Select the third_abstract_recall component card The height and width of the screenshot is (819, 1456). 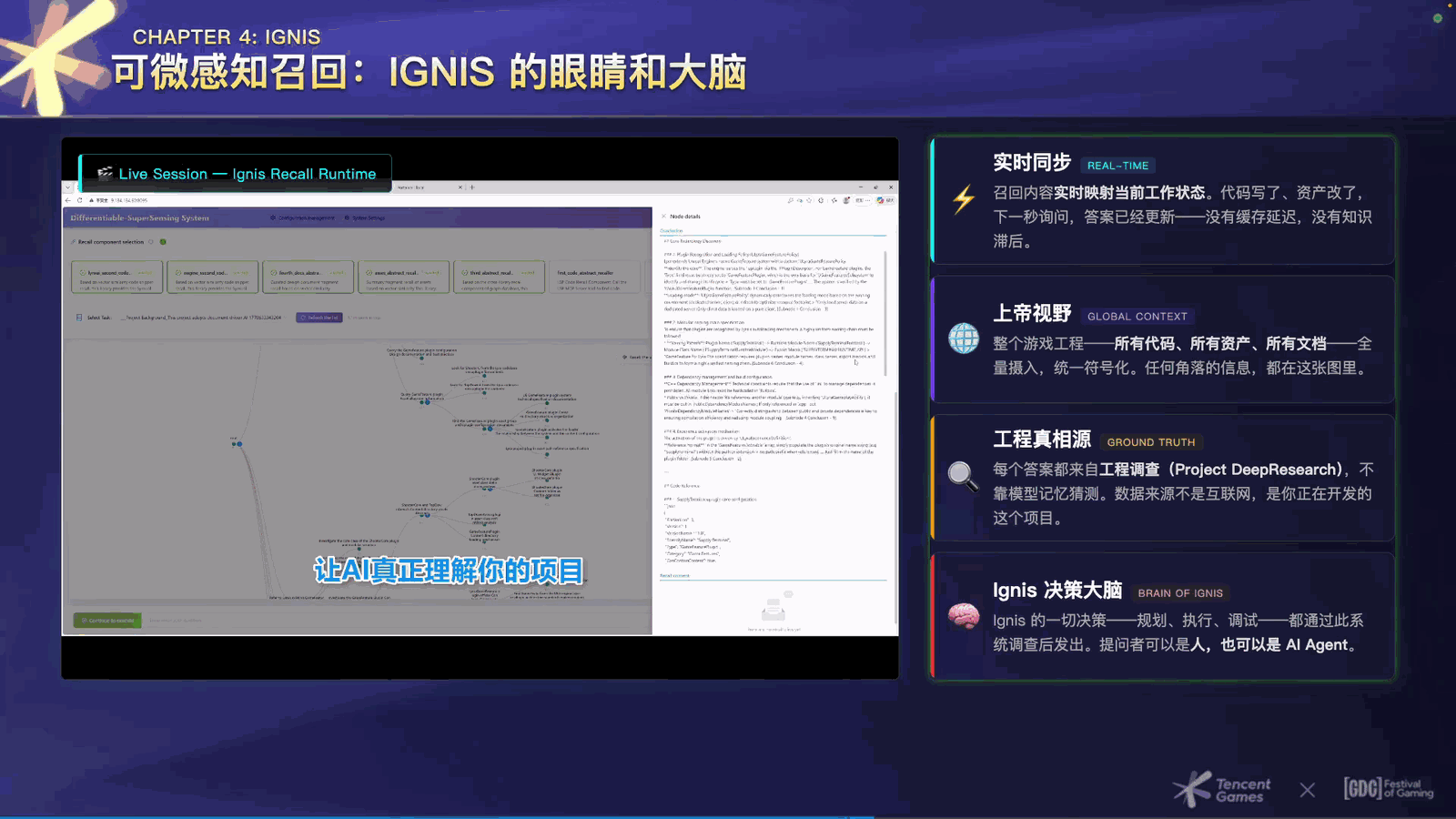tap(499, 278)
